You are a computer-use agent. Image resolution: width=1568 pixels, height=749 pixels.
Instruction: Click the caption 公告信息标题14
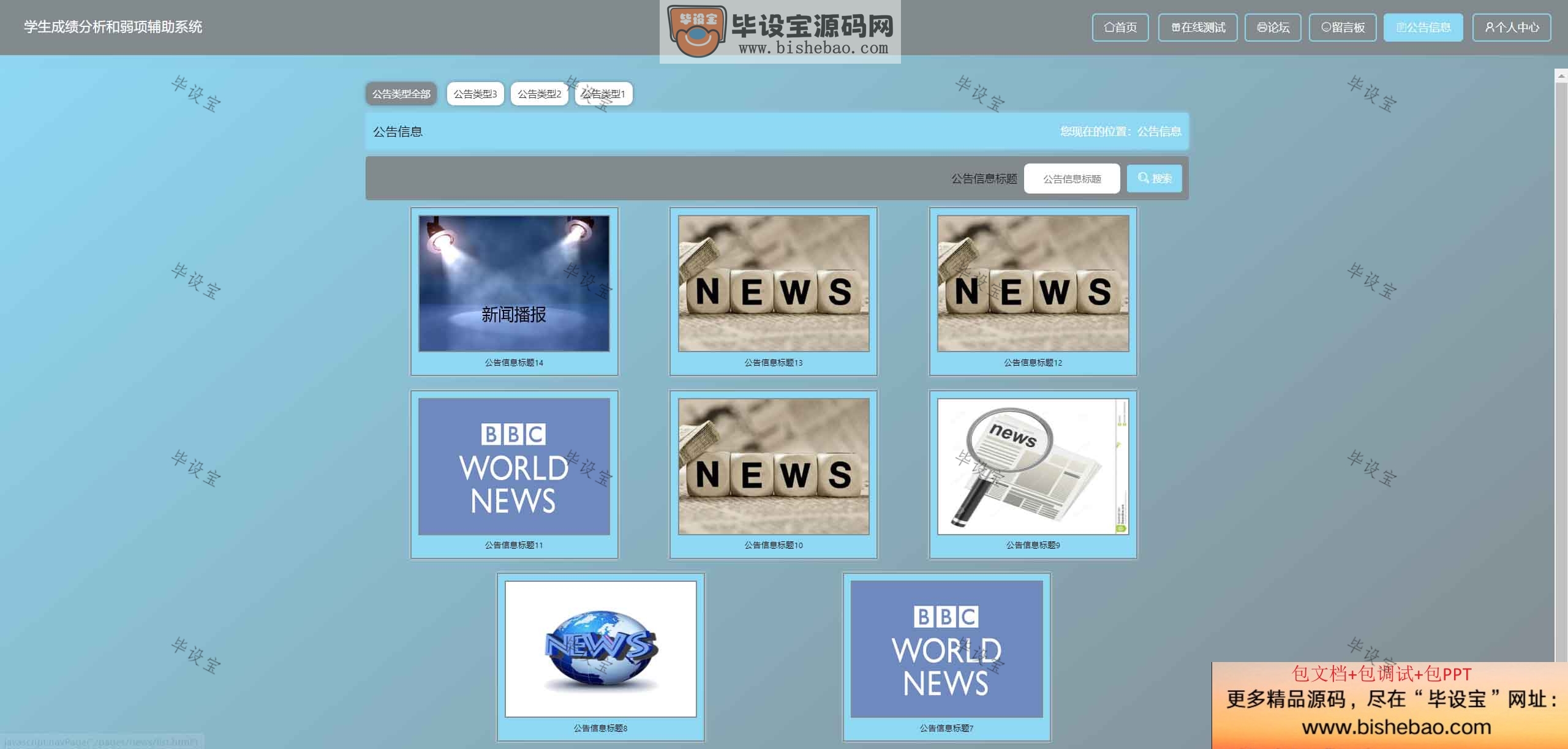[x=514, y=363]
